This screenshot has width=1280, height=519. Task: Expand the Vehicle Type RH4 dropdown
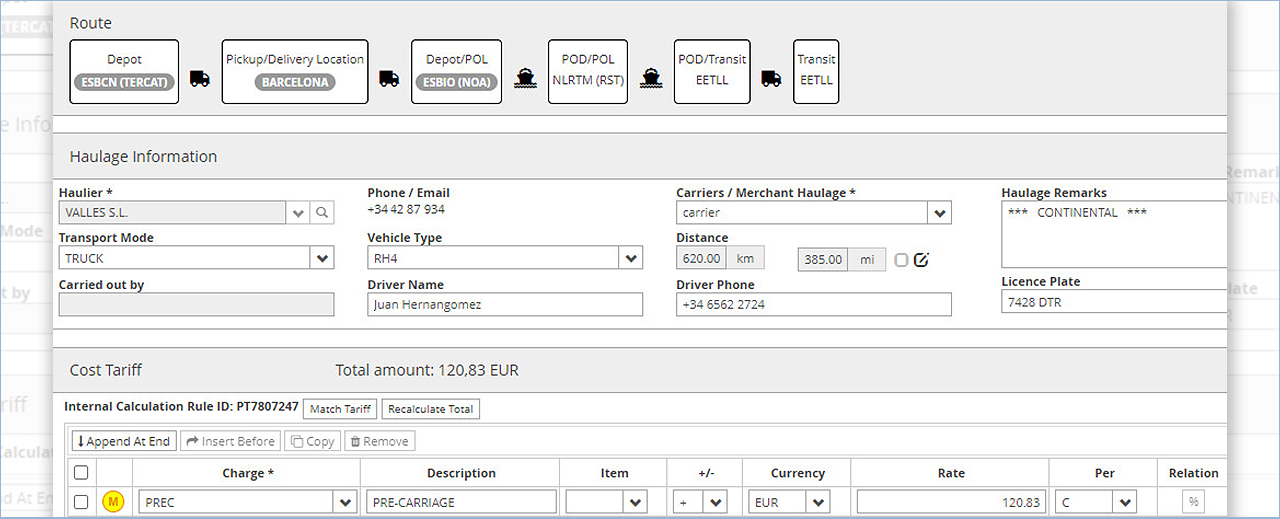click(630, 259)
